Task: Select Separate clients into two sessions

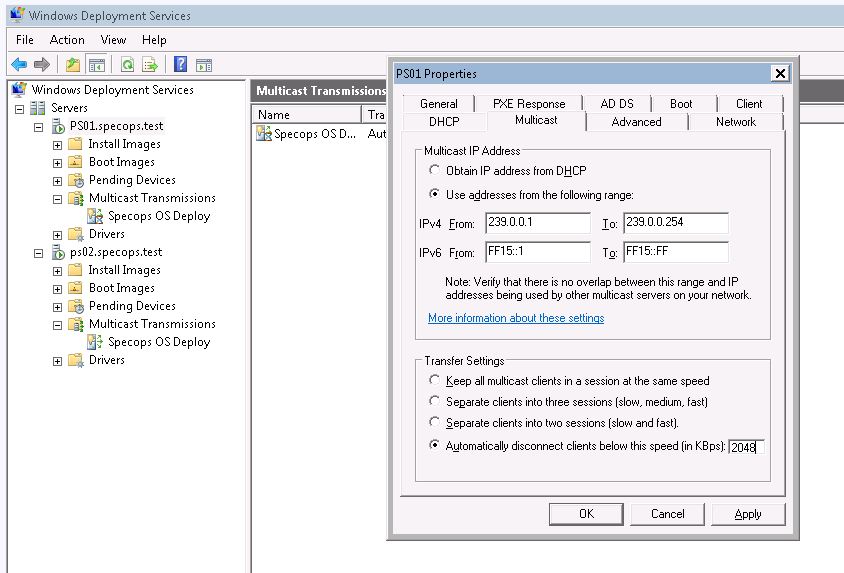Action: click(x=434, y=422)
